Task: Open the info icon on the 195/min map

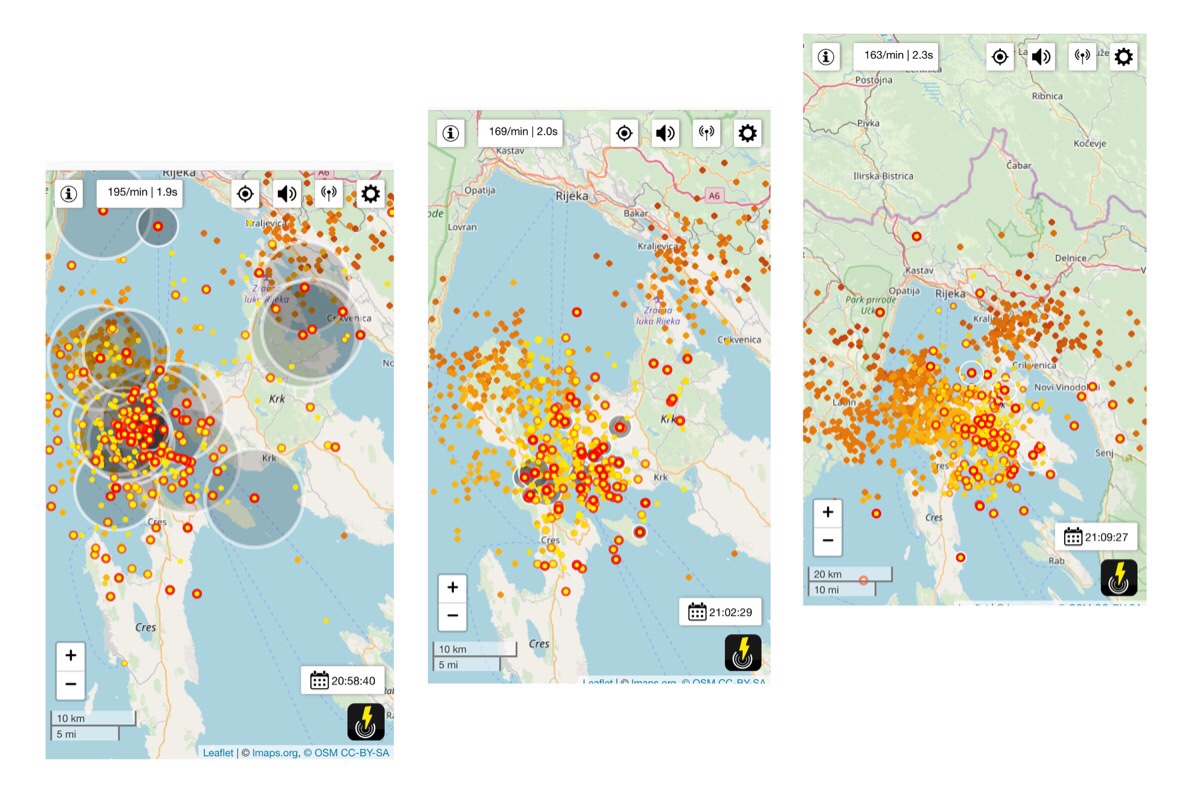Action: click(x=69, y=194)
